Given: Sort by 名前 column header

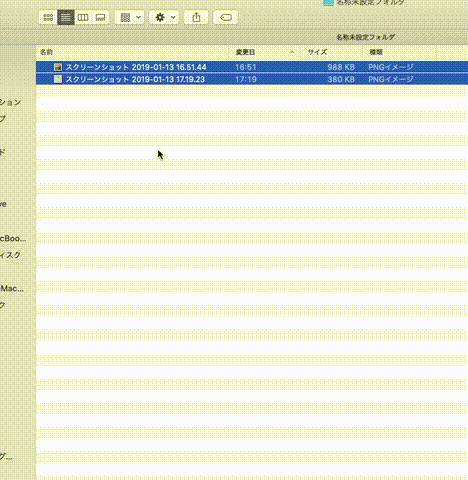Looking at the screenshot, I should point(46,52).
